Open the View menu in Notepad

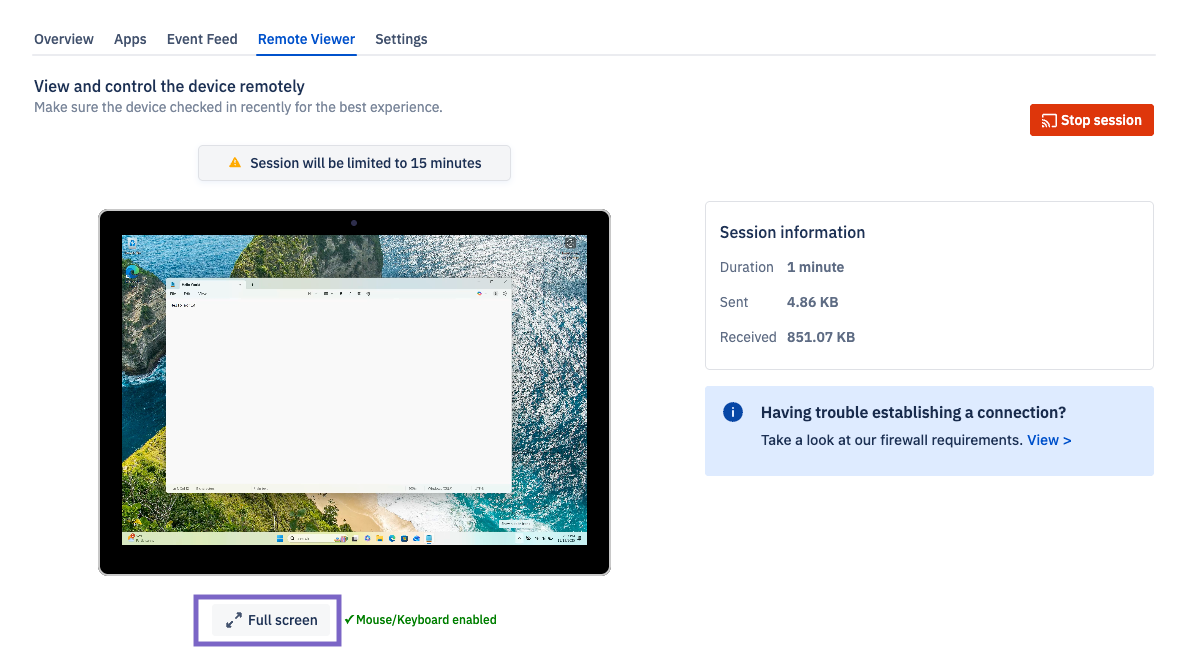[x=202, y=294]
